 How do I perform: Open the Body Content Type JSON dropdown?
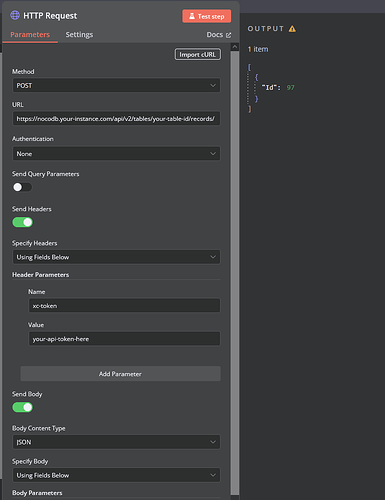click(x=116, y=442)
